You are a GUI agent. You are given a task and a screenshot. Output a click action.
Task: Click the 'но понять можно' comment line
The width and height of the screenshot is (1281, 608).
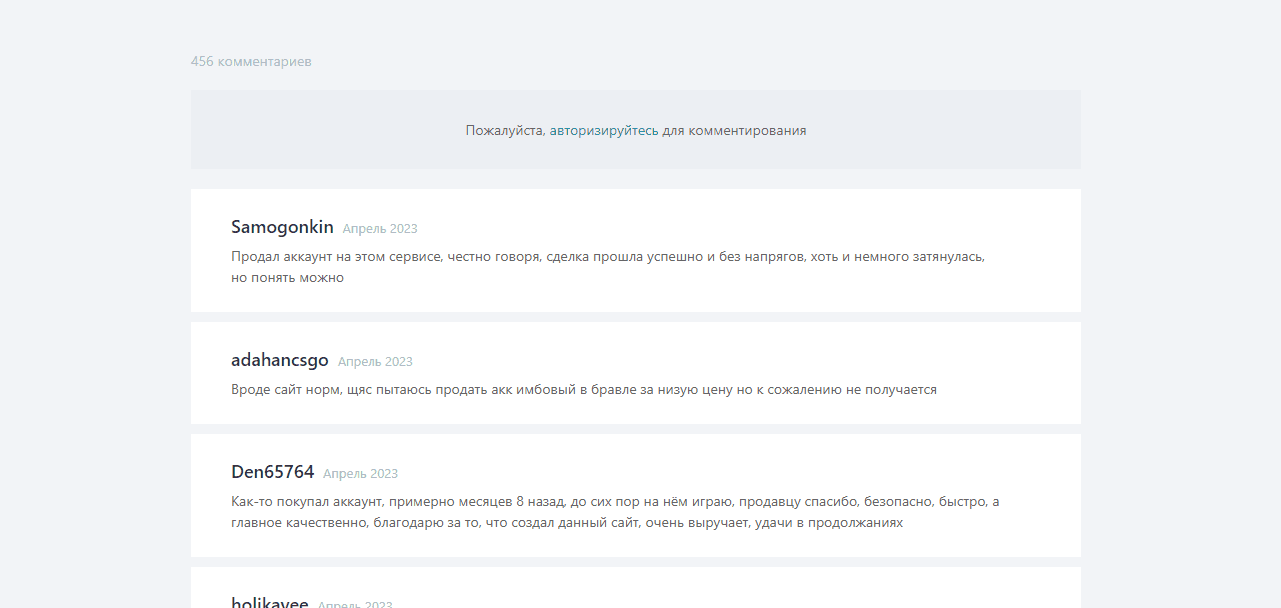point(287,278)
